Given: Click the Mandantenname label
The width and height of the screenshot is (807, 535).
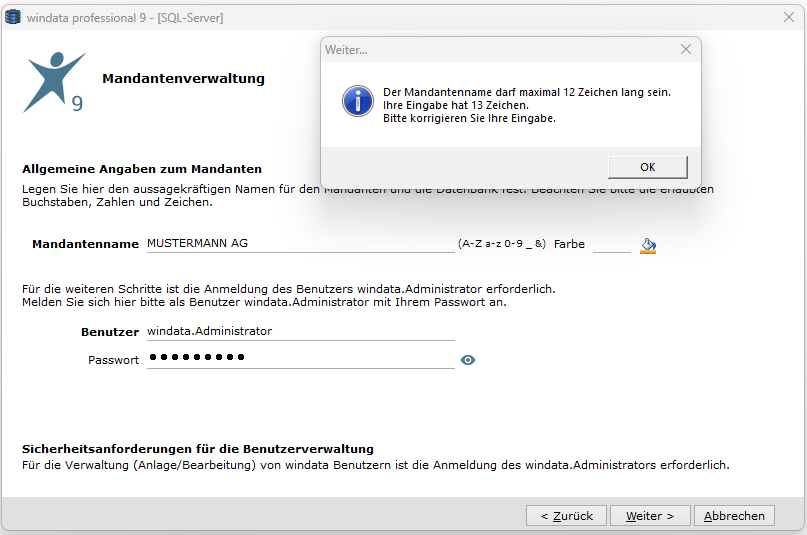Looking at the screenshot, I should tap(85, 244).
